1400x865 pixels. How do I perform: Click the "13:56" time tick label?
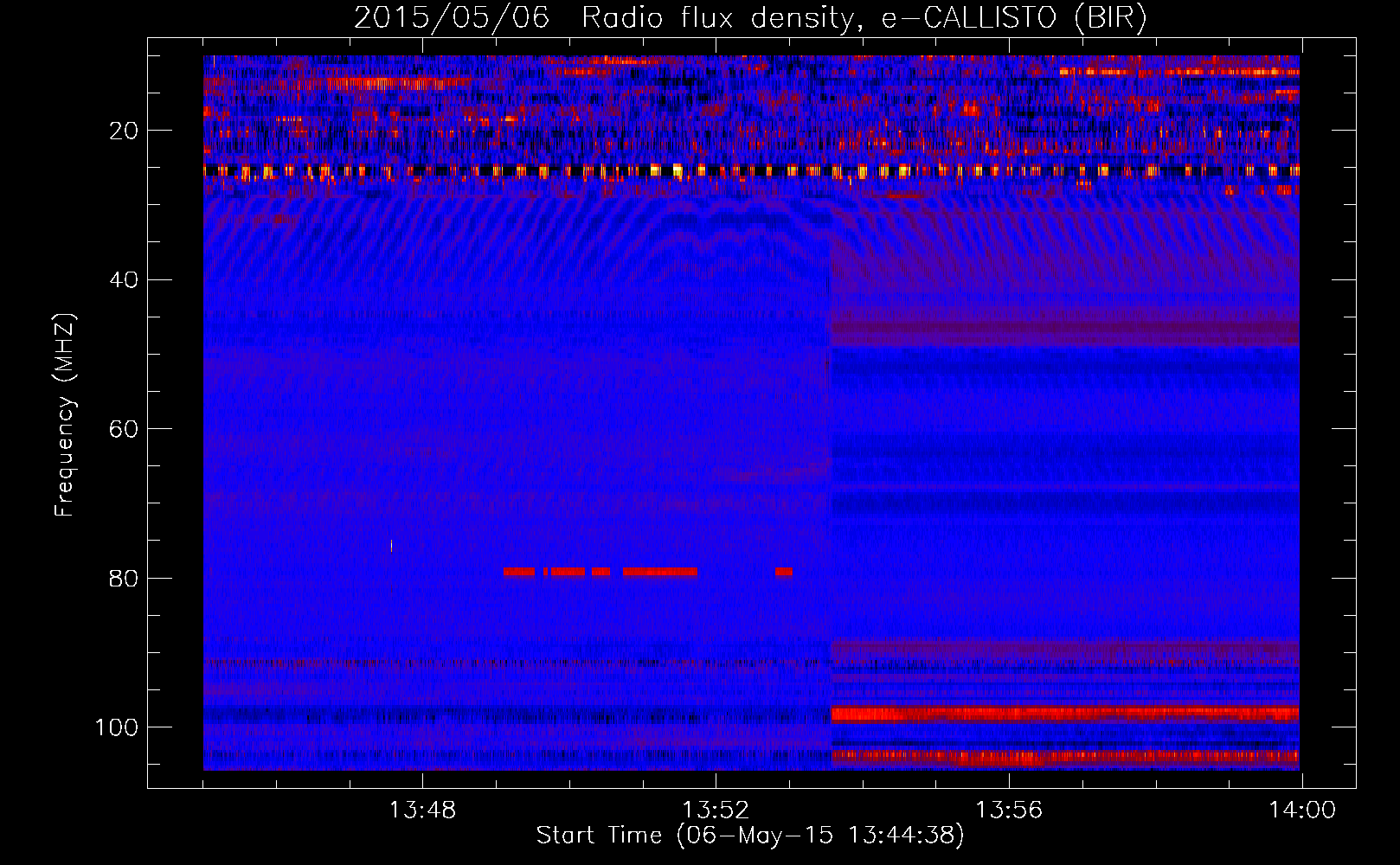coord(1009,811)
